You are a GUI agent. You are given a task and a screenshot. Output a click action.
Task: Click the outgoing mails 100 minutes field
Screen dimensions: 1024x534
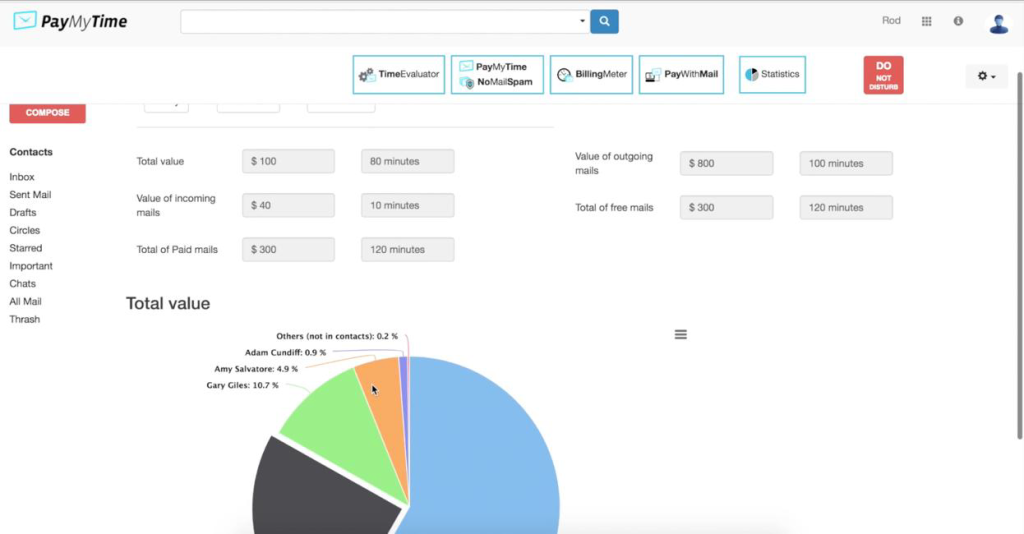[846, 163]
